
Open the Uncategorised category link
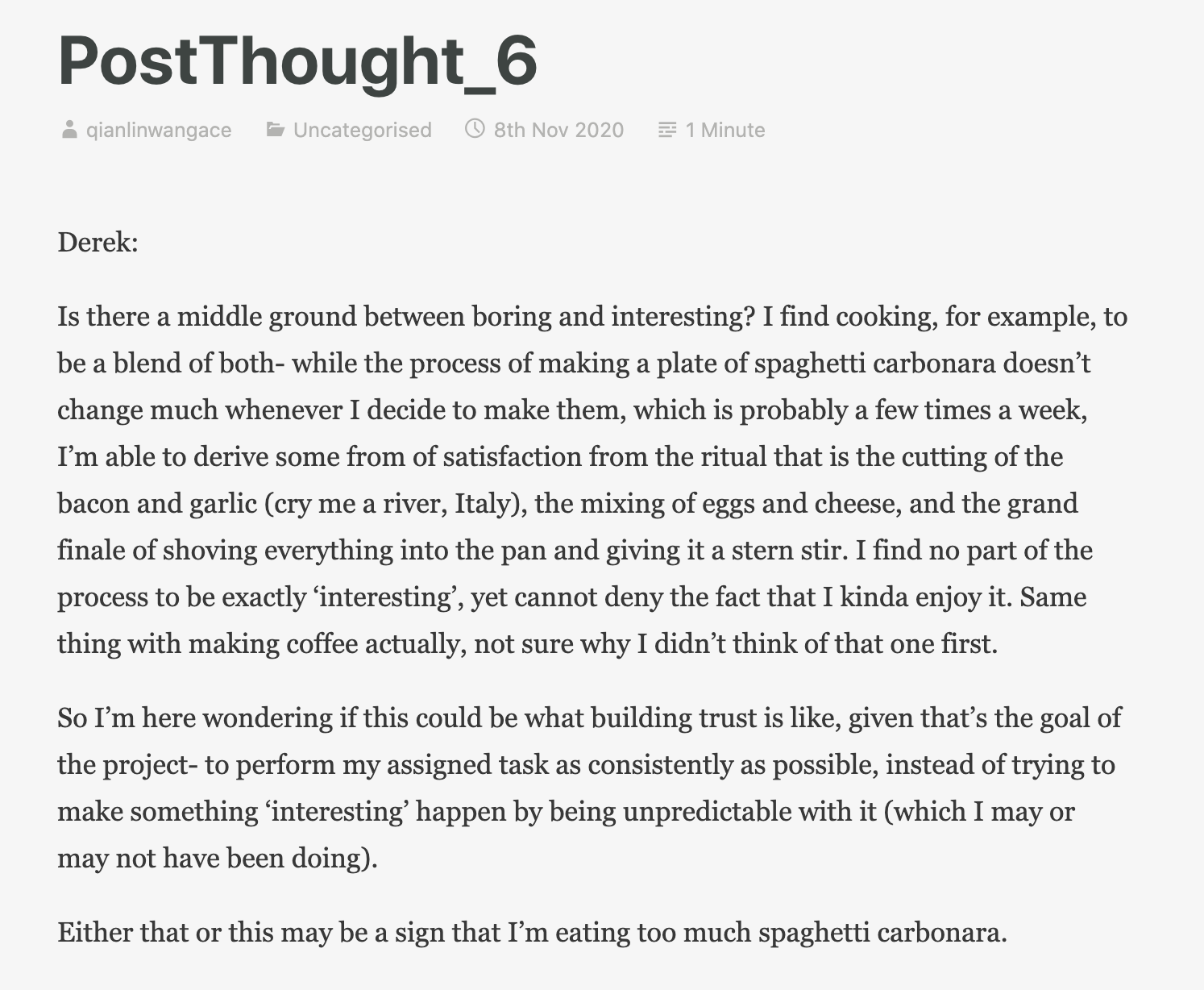pyautogui.click(x=363, y=131)
